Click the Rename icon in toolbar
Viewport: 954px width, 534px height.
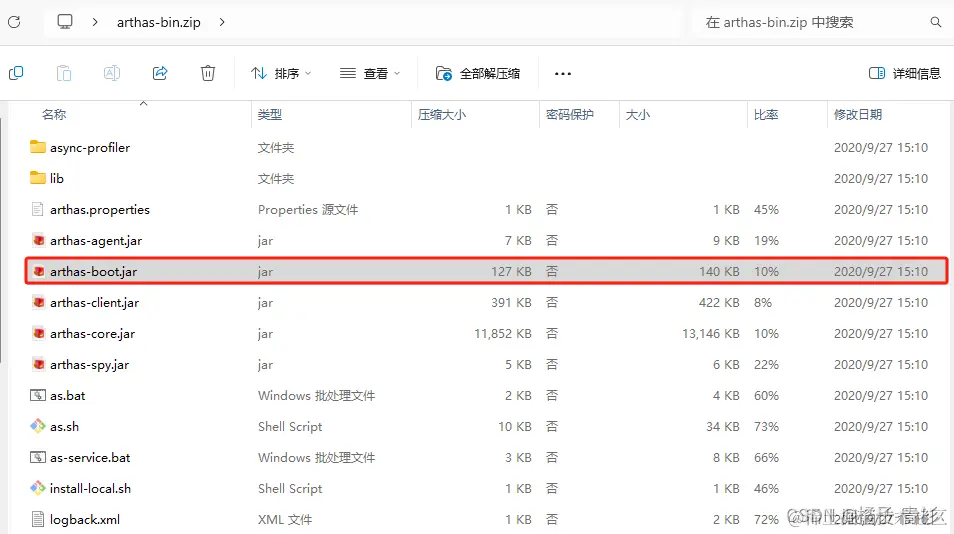(x=112, y=74)
